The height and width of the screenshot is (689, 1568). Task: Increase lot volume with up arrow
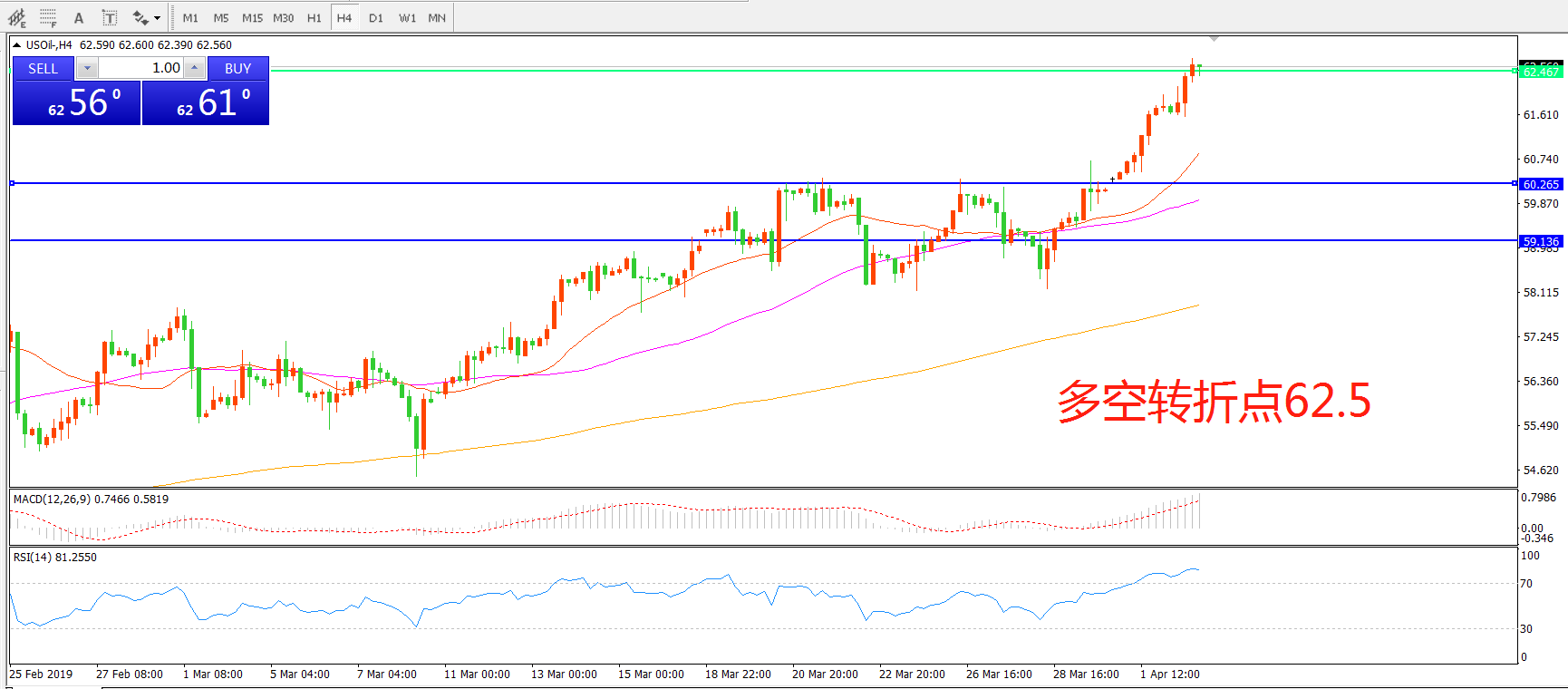coord(194,68)
